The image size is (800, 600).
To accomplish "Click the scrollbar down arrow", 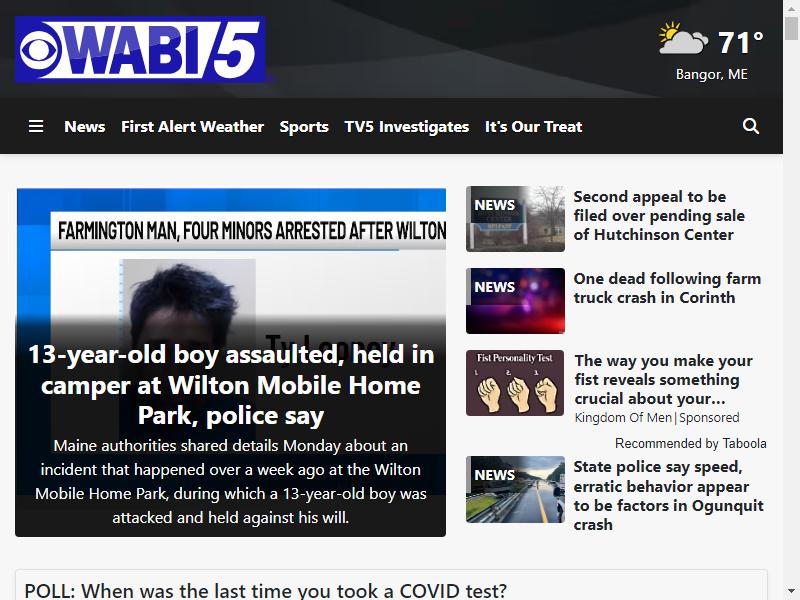I will click(x=791, y=592).
